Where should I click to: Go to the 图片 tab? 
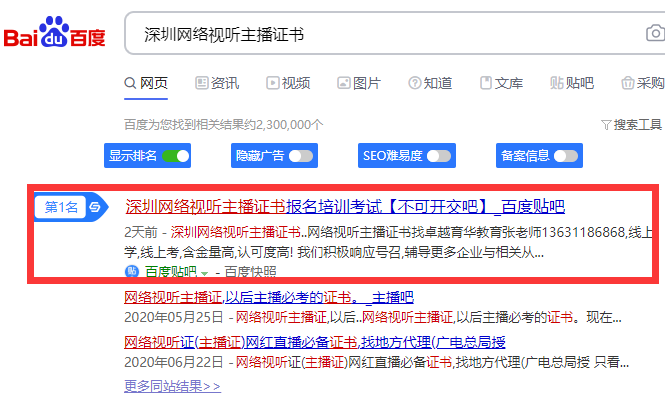(359, 83)
